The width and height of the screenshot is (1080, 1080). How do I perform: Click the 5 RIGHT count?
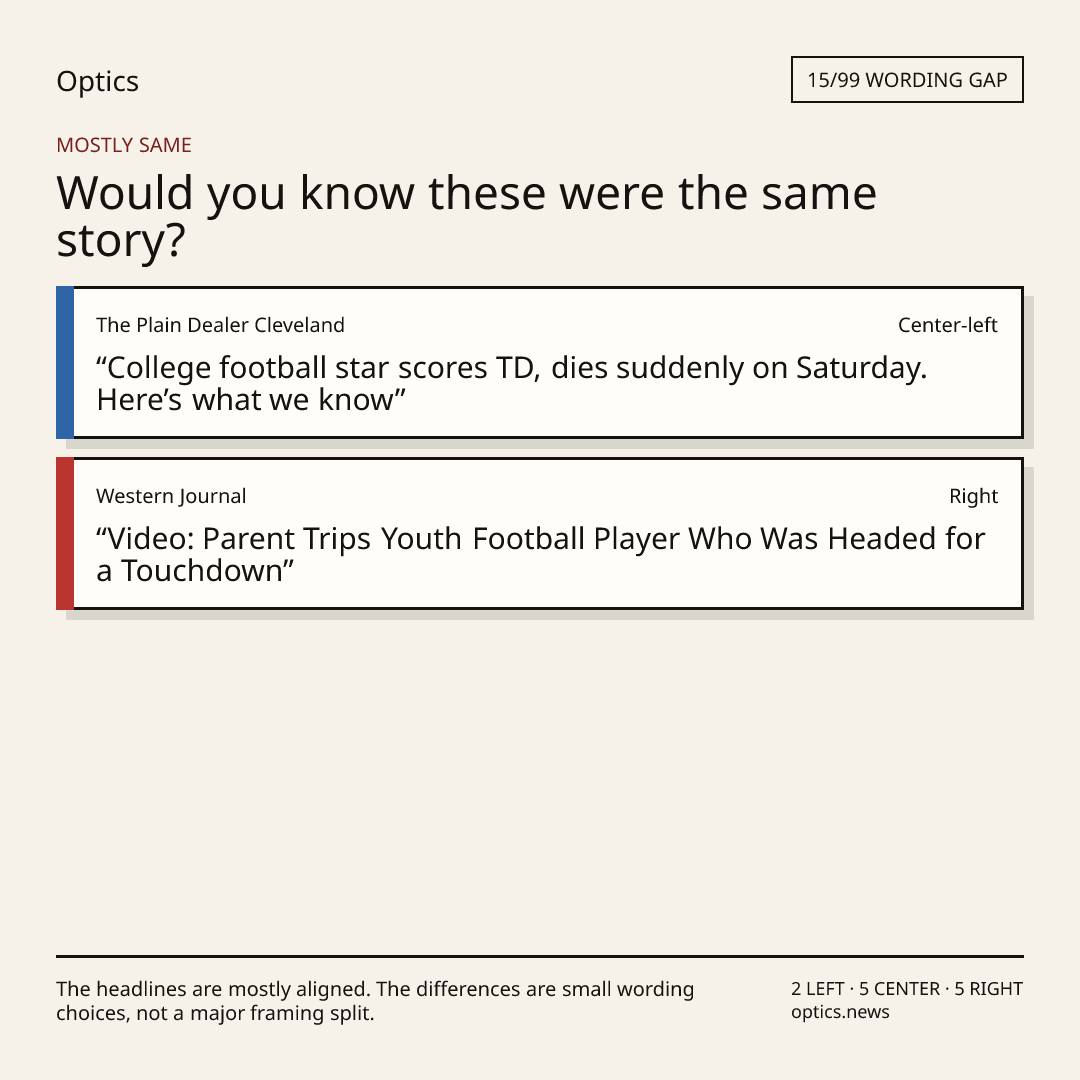pyautogui.click(x=988, y=989)
